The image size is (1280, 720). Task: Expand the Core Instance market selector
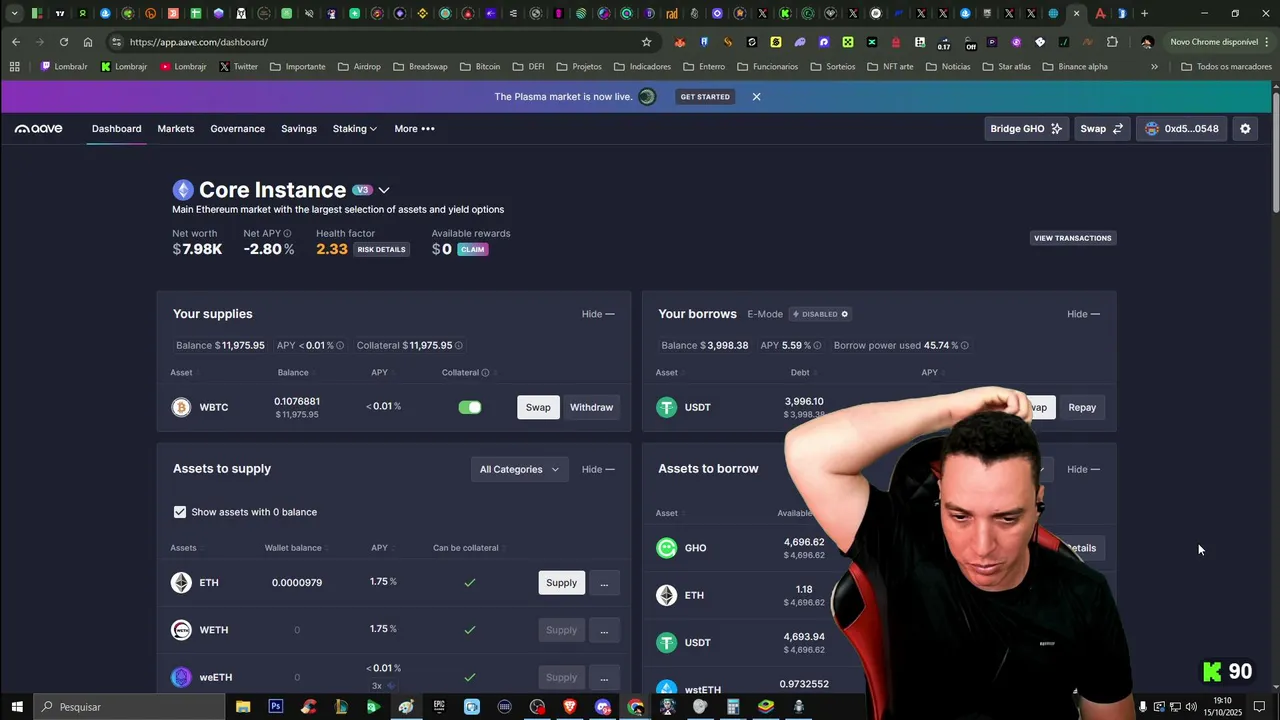pyautogui.click(x=384, y=190)
